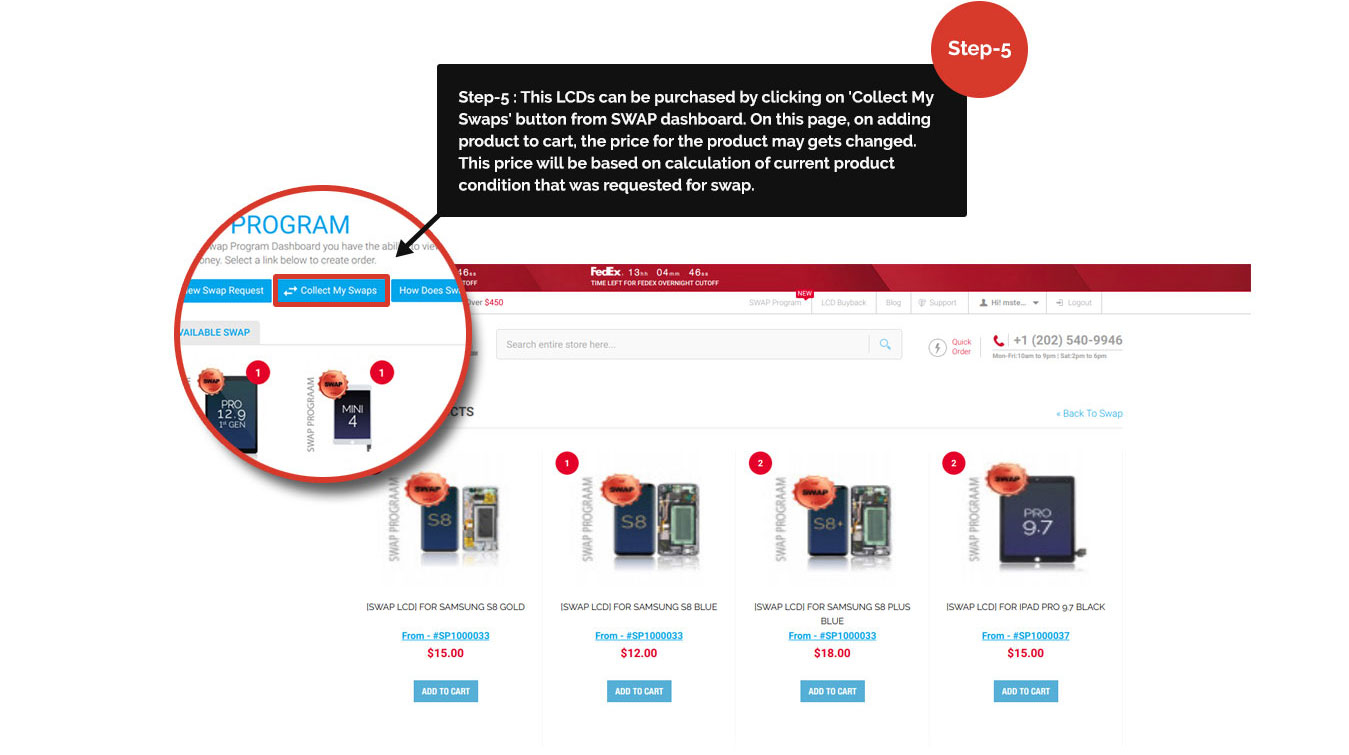Switch to the Available Swap tab
The height and width of the screenshot is (755, 1349).
click(x=215, y=332)
